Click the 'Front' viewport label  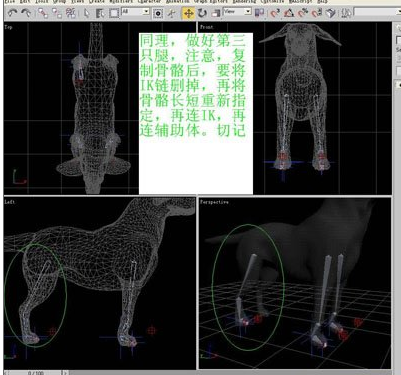(x=207, y=27)
